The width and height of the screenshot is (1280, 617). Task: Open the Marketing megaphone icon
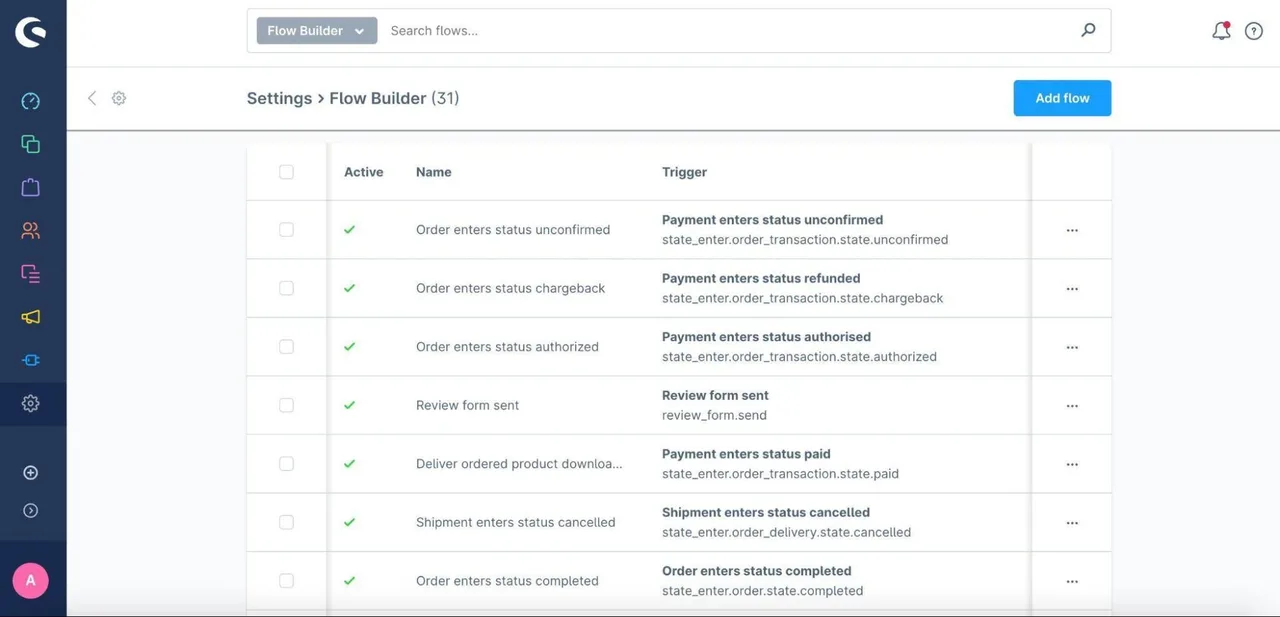click(x=31, y=317)
